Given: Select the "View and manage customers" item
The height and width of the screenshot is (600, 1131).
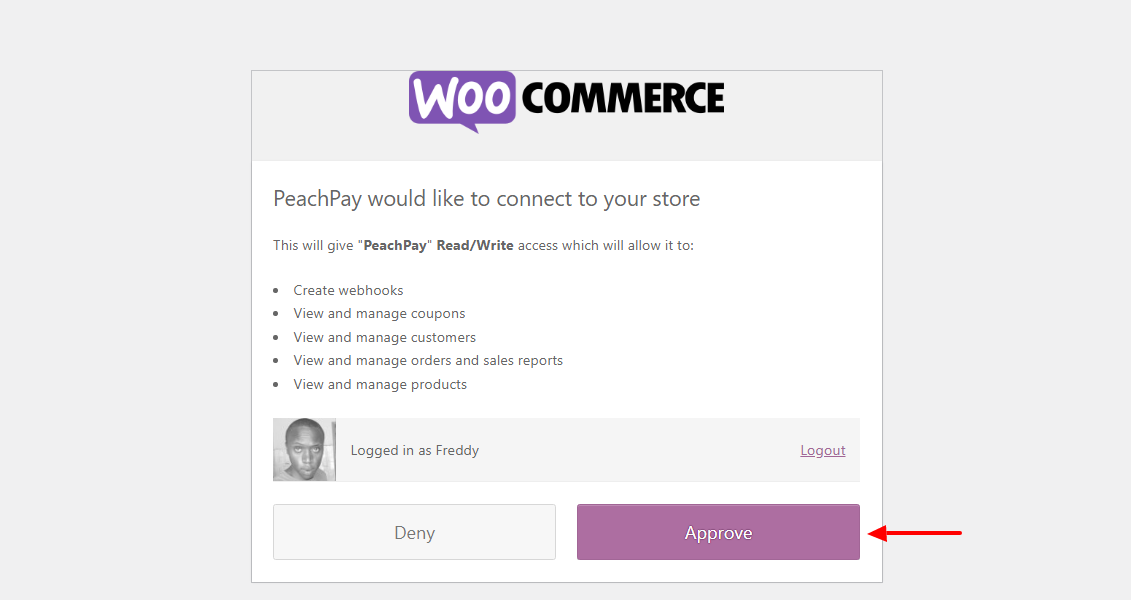Looking at the screenshot, I should [x=385, y=337].
